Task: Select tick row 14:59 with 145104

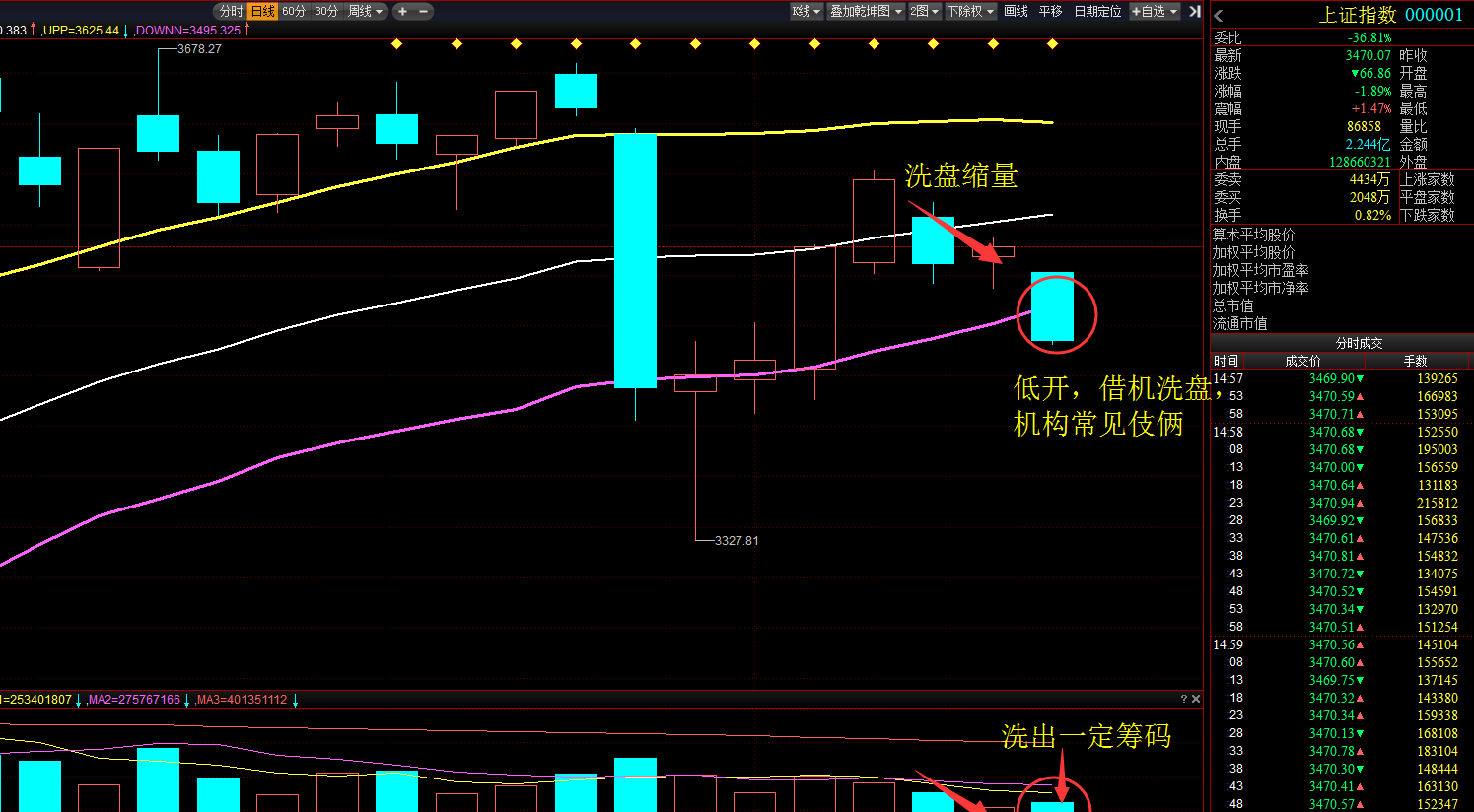Action: tap(1342, 644)
